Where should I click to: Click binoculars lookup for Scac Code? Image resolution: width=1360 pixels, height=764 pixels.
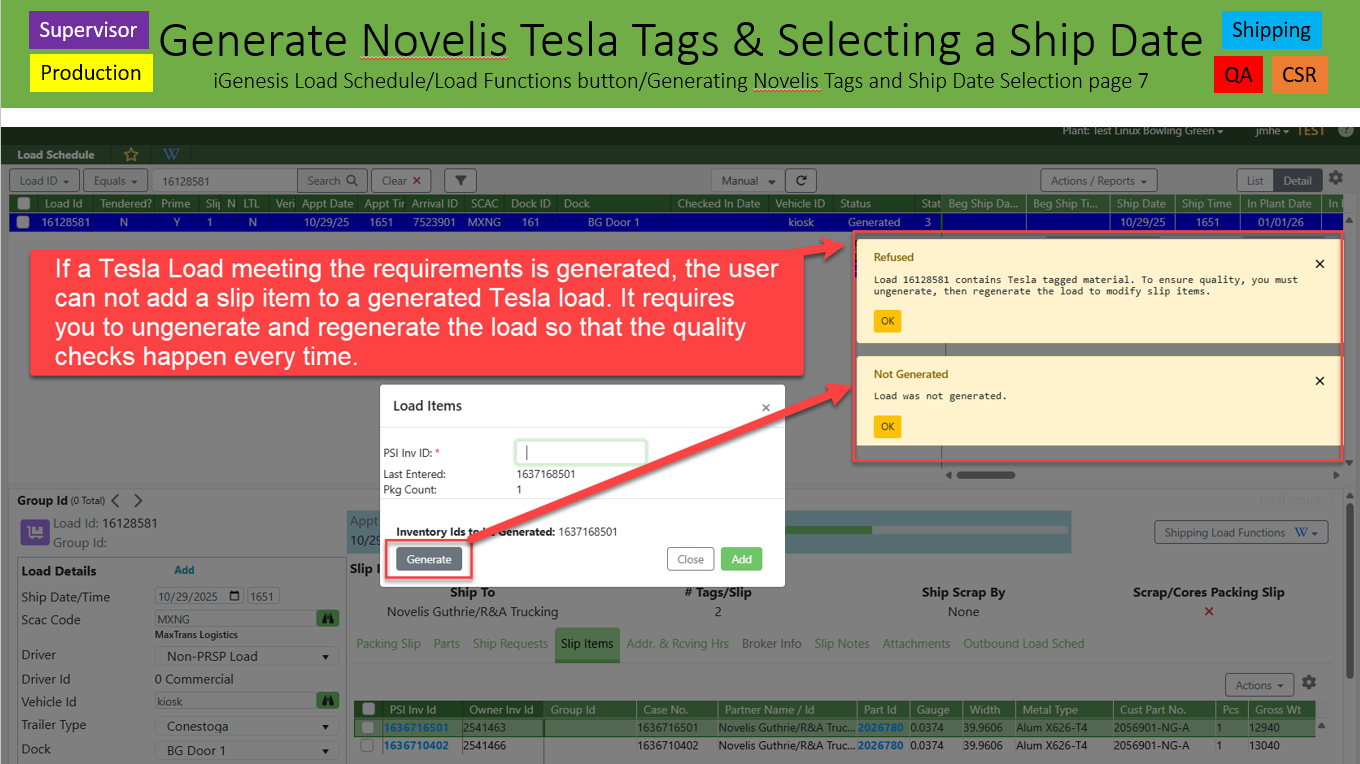(x=327, y=619)
